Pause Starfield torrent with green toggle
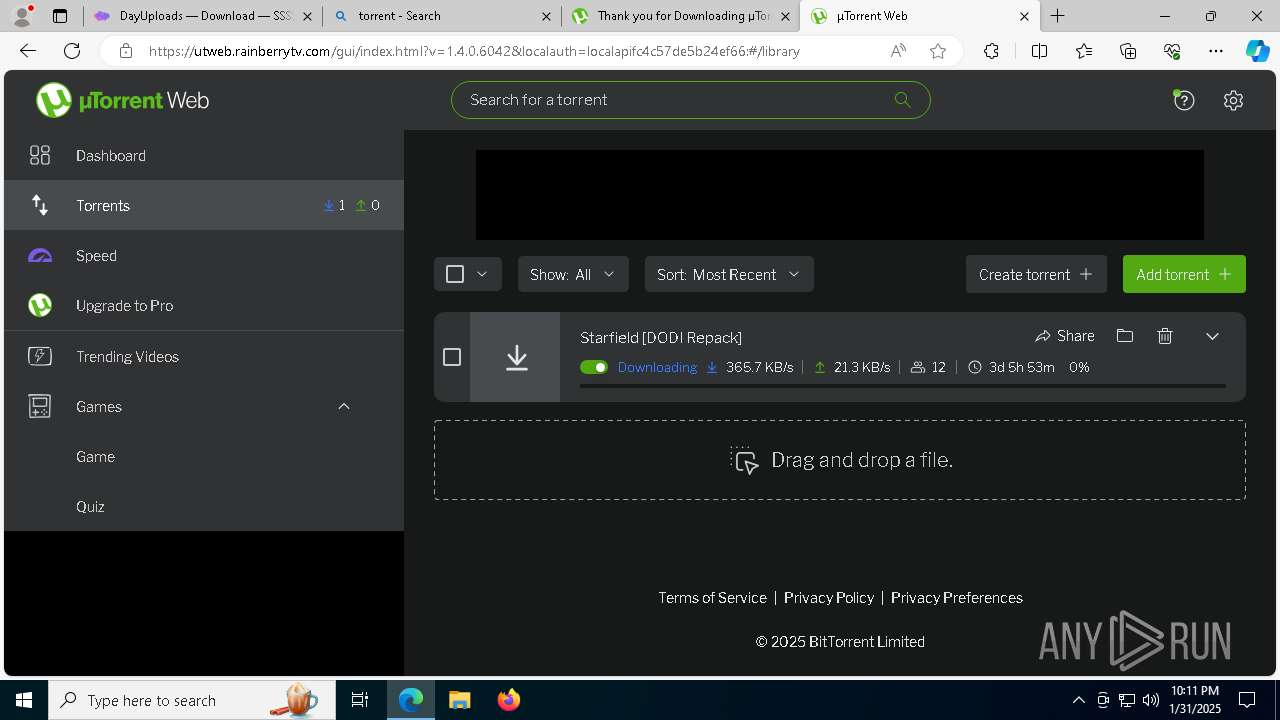 point(594,367)
